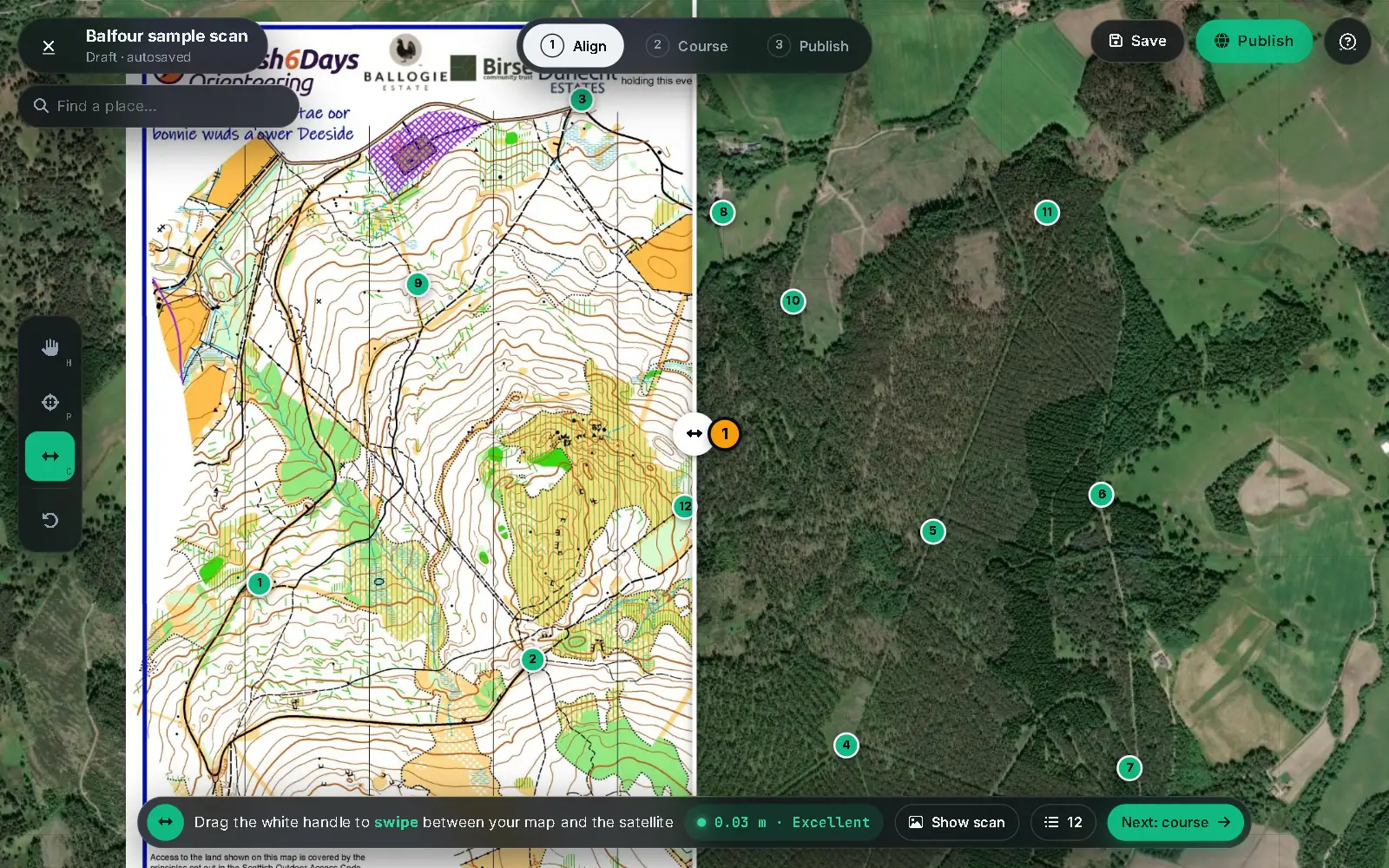The image size is (1389, 868).
Task: Select green control point 1 marker
Action: [x=259, y=583]
